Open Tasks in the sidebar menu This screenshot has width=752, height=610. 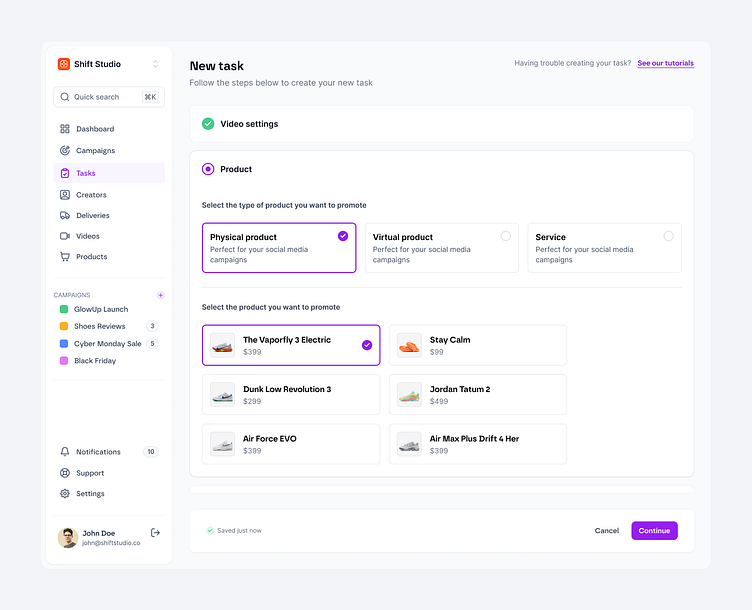point(86,173)
